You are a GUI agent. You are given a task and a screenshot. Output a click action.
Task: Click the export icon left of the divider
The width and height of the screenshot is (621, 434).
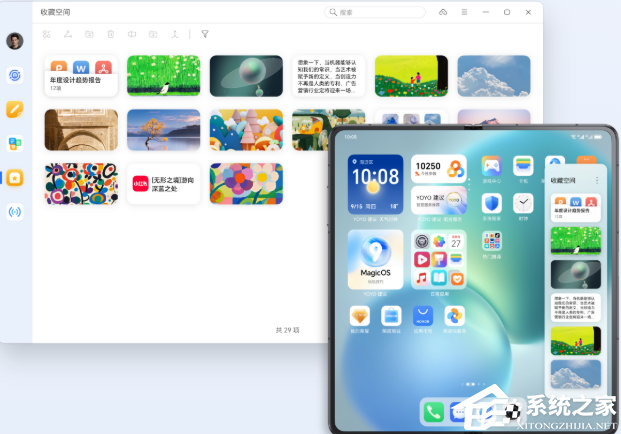point(175,34)
